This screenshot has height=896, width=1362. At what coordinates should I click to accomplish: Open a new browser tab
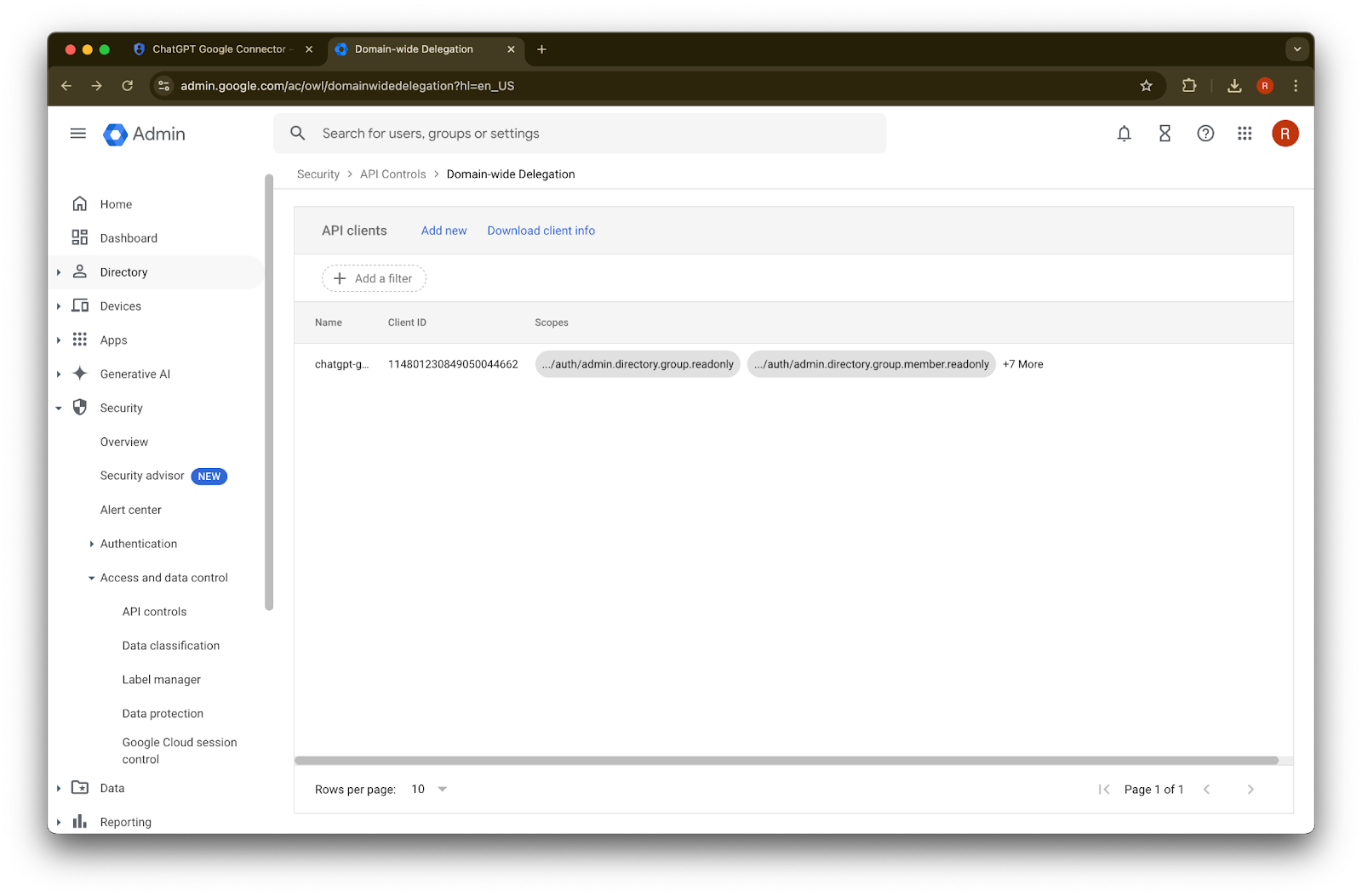[541, 49]
